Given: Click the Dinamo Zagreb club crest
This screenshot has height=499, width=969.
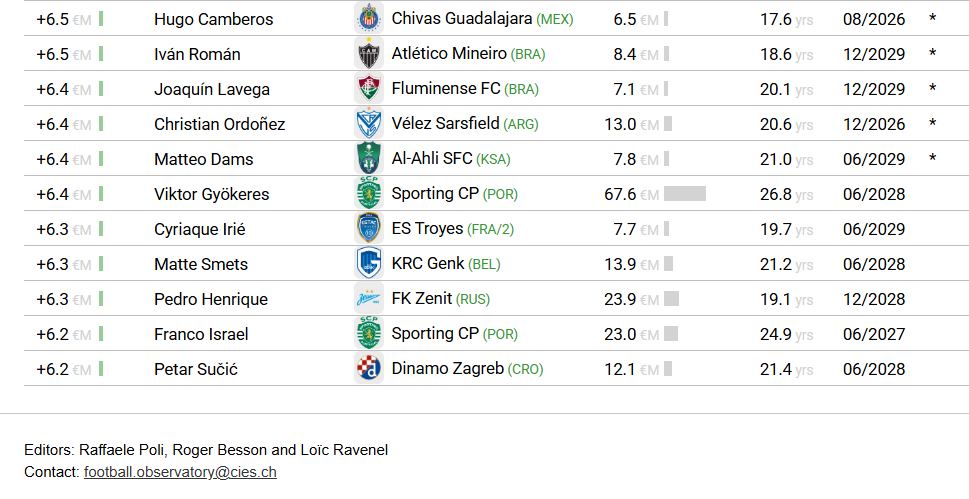Looking at the screenshot, I should 369,369.
